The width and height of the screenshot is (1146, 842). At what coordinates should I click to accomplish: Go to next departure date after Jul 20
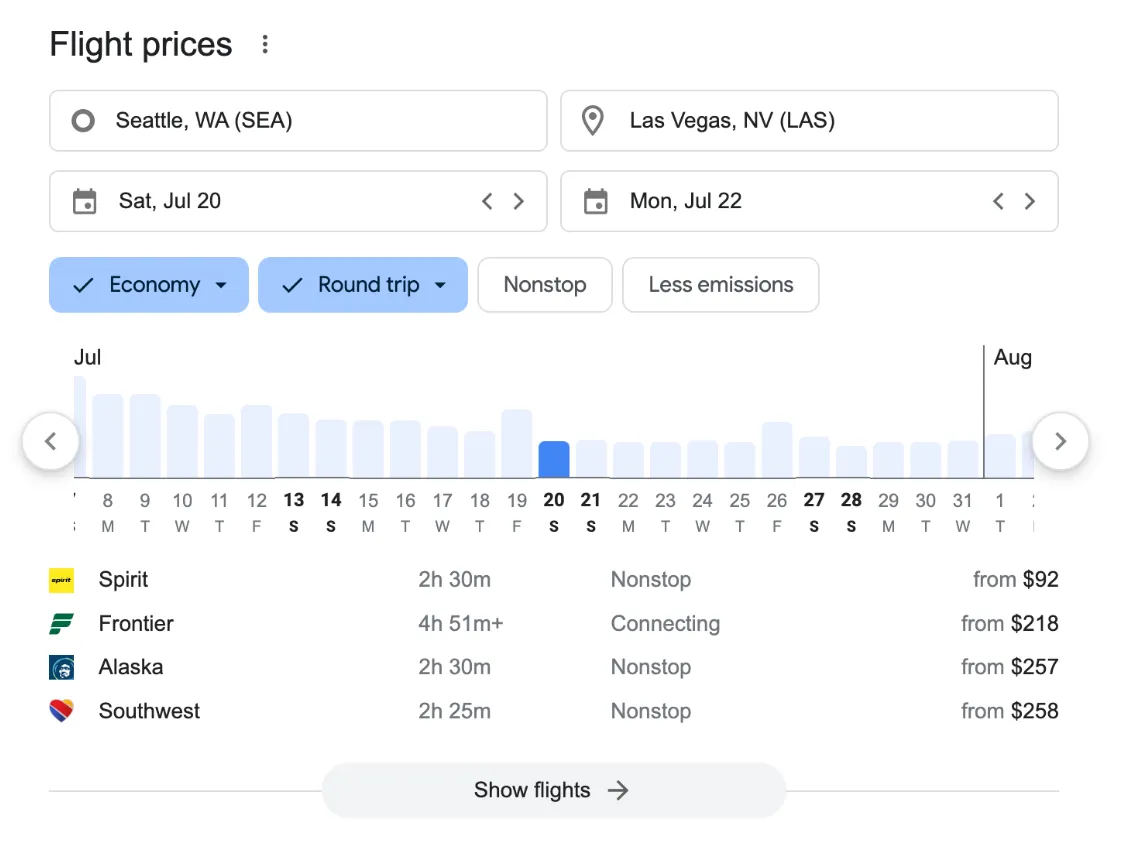pos(518,201)
